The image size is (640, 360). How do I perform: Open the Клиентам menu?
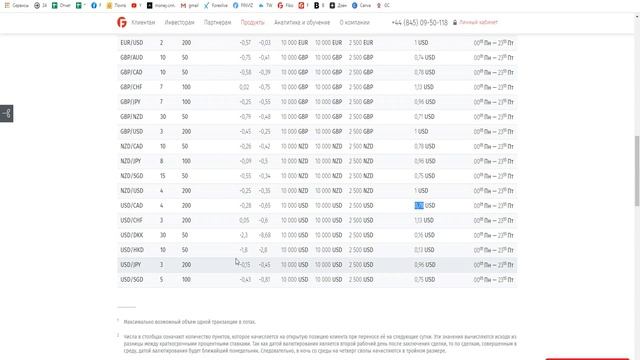[143, 22]
